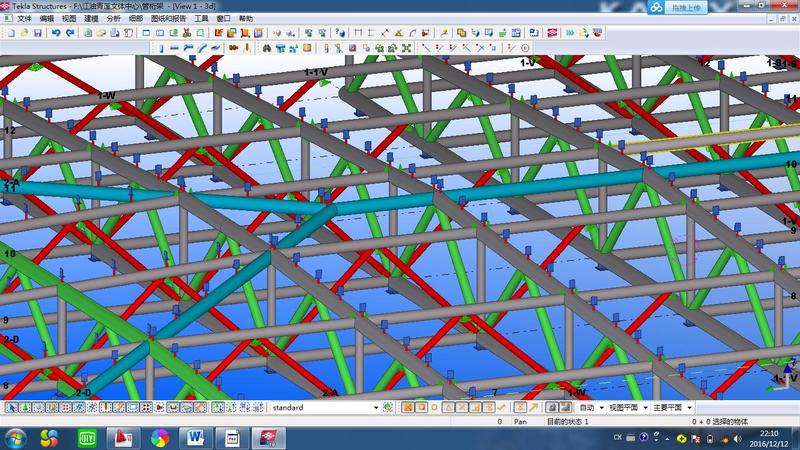800x450 pixels.
Task: Toggle the first orange snap switch
Action: click(408, 408)
